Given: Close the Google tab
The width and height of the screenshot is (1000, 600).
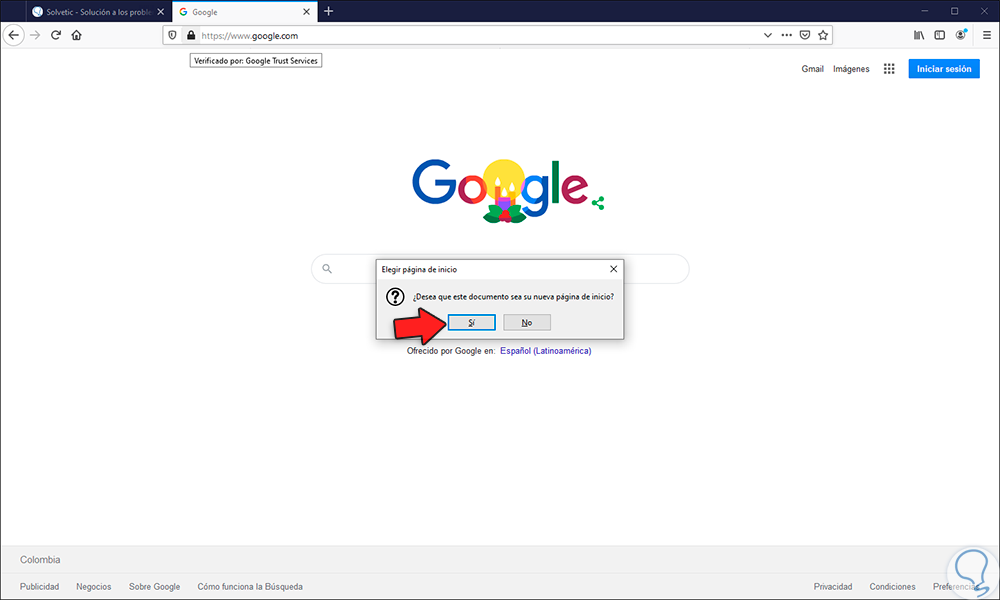Looking at the screenshot, I should point(306,11).
